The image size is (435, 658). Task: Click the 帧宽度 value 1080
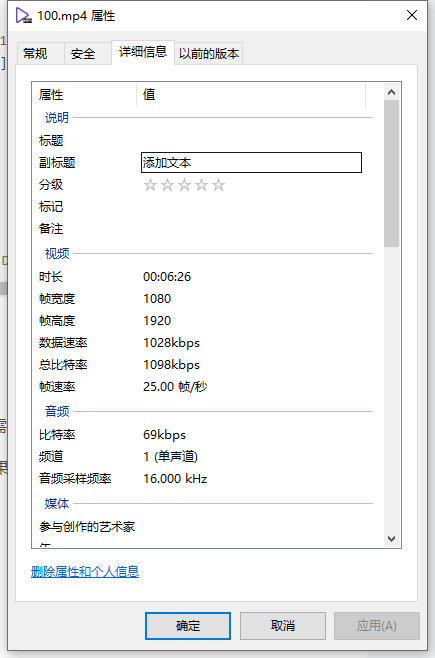coord(157,299)
